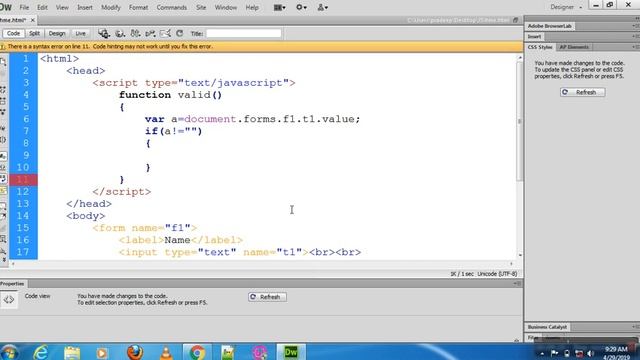640x360 pixels.
Task: Click Restore window button for document
Action: tap(516, 20)
